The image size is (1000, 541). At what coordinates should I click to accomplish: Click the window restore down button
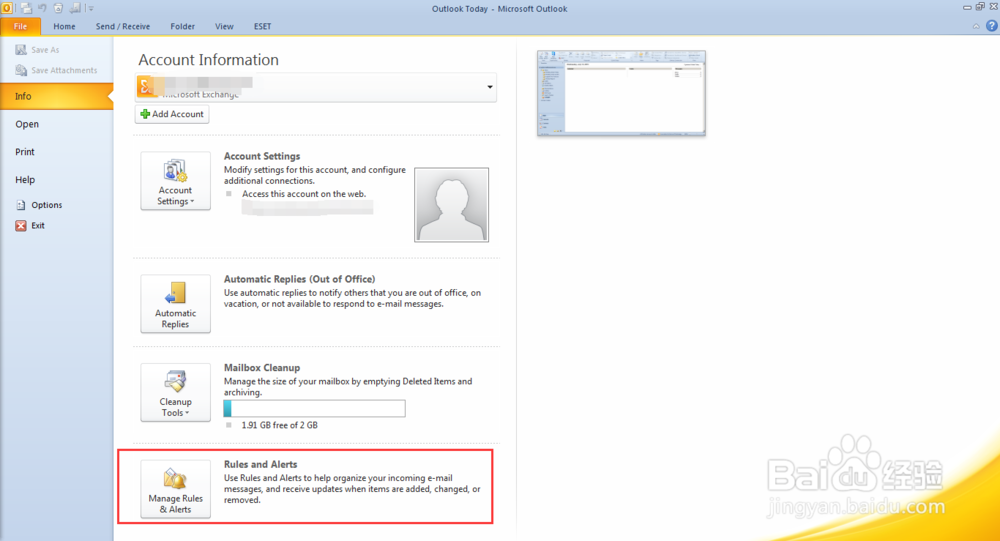point(980,7)
